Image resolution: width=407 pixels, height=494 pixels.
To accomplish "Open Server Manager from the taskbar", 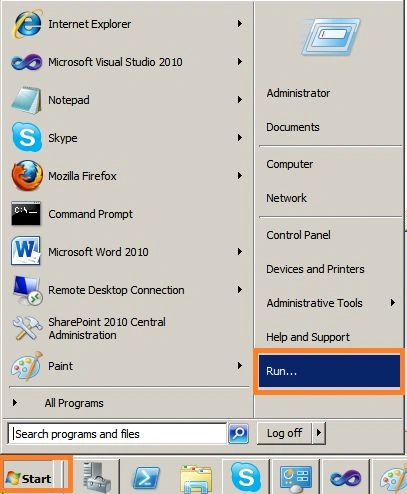I will point(97,477).
